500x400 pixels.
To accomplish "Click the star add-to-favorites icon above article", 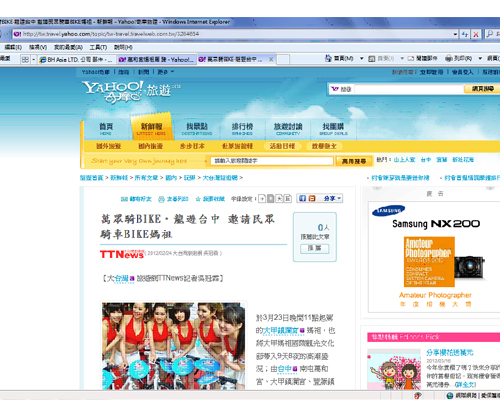I will pos(198,199).
